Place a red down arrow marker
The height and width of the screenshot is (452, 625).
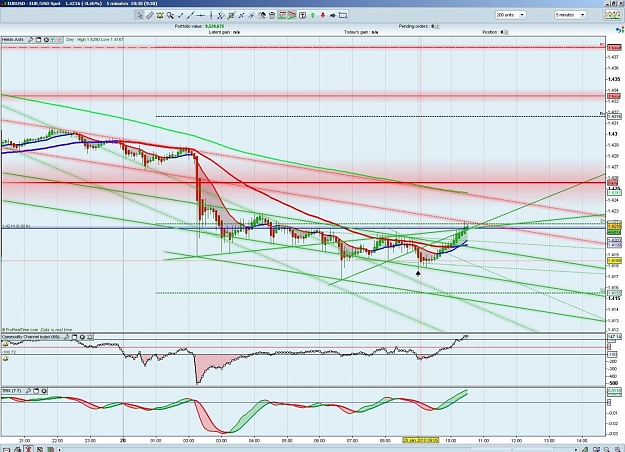(323, 16)
